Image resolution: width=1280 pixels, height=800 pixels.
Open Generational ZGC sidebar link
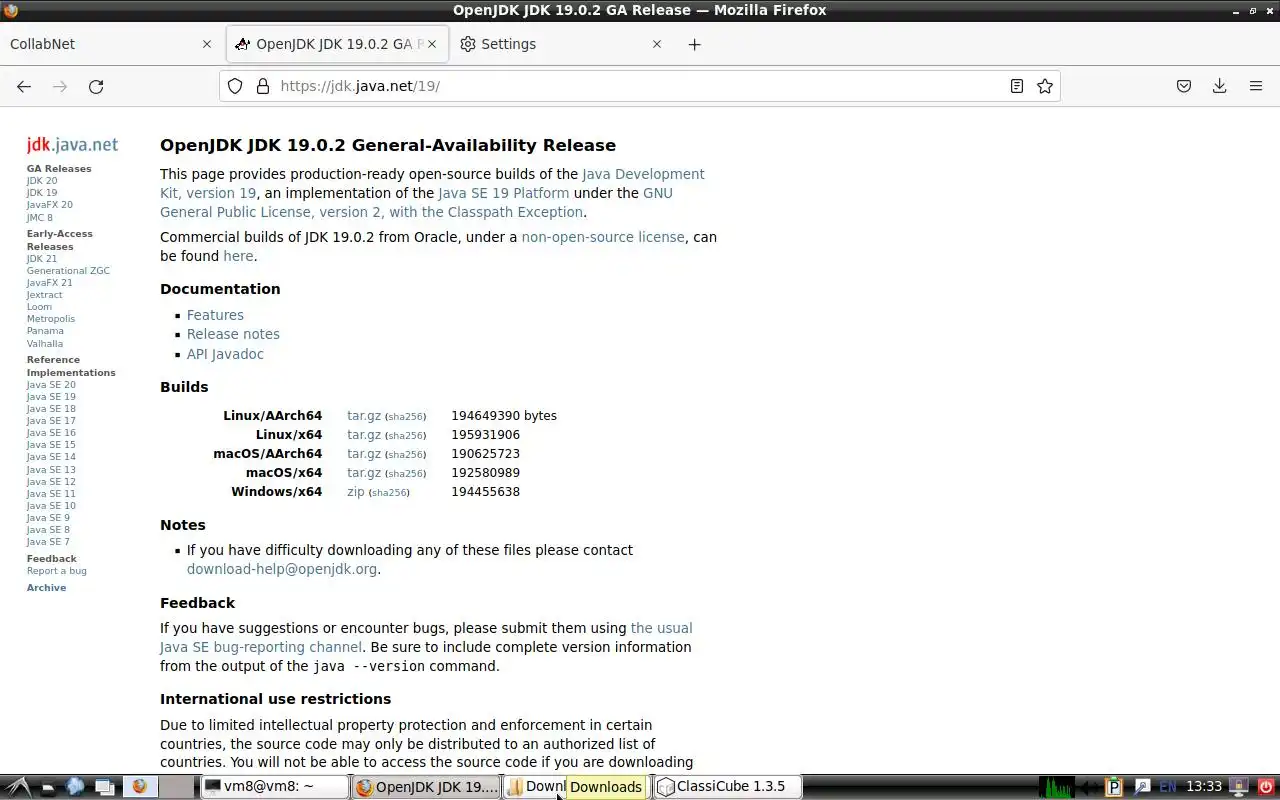(68, 271)
